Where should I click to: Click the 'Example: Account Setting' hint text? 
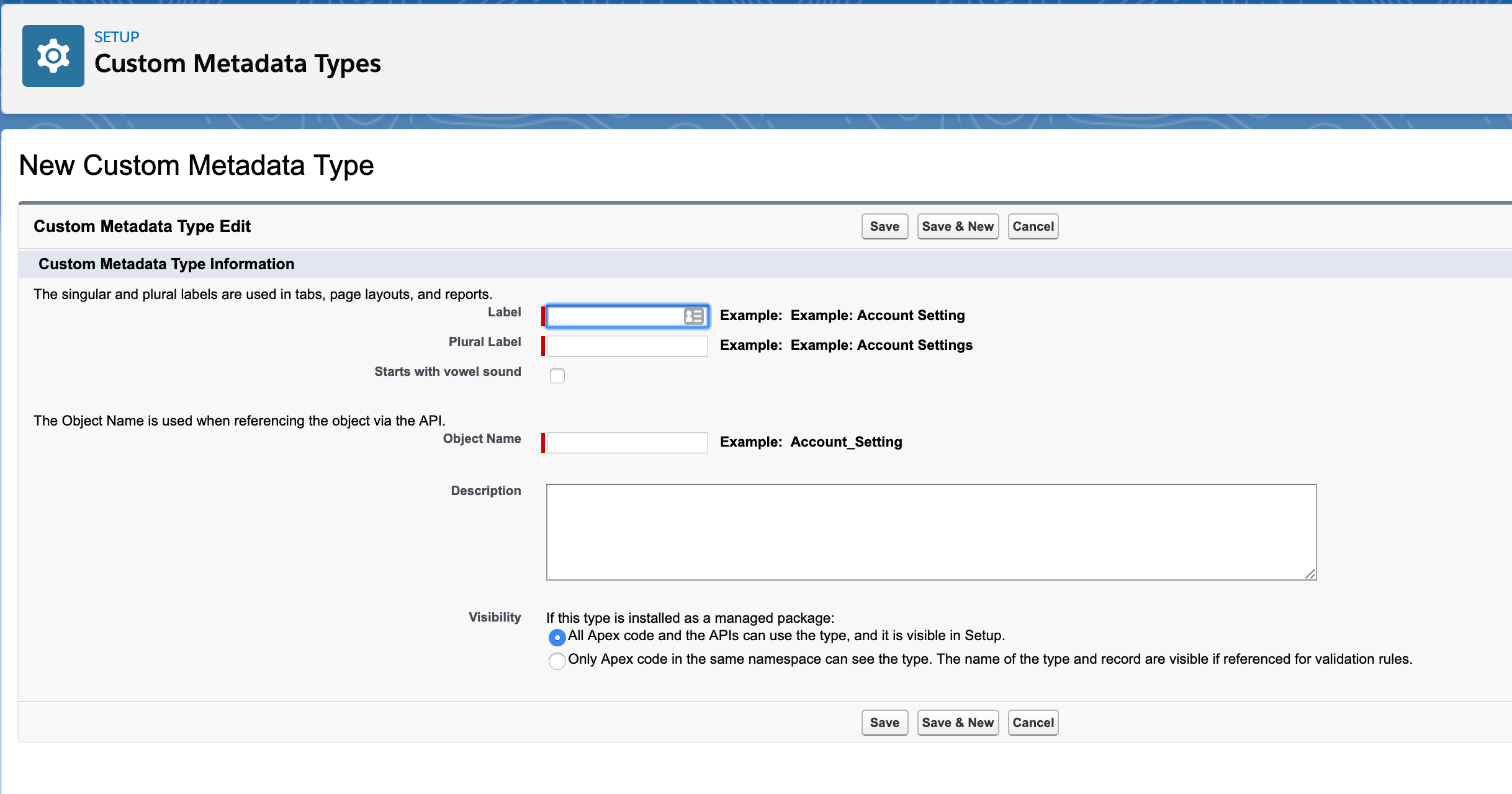[878, 315]
